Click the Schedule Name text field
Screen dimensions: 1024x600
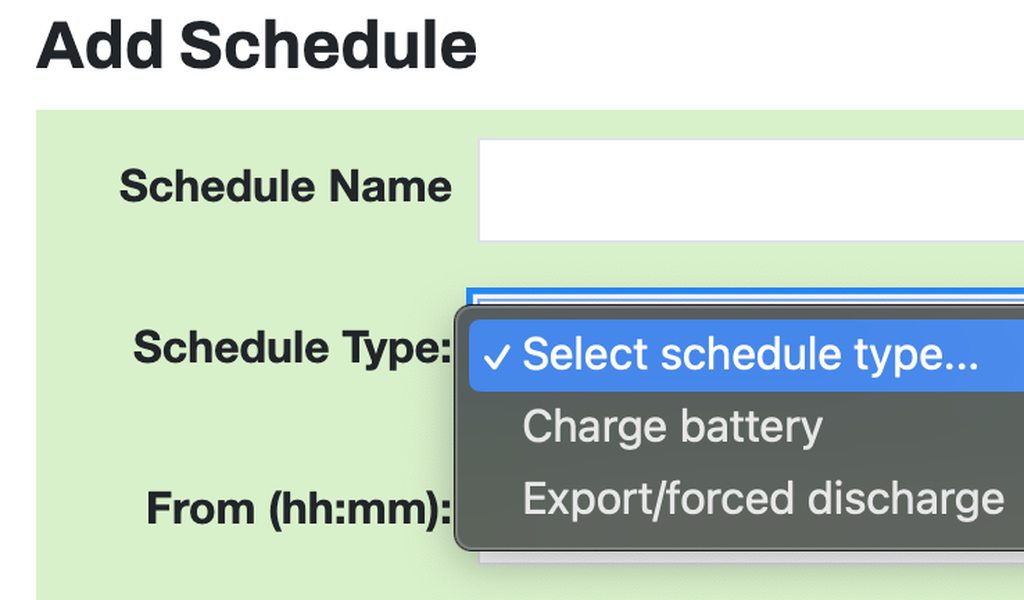coord(750,190)
